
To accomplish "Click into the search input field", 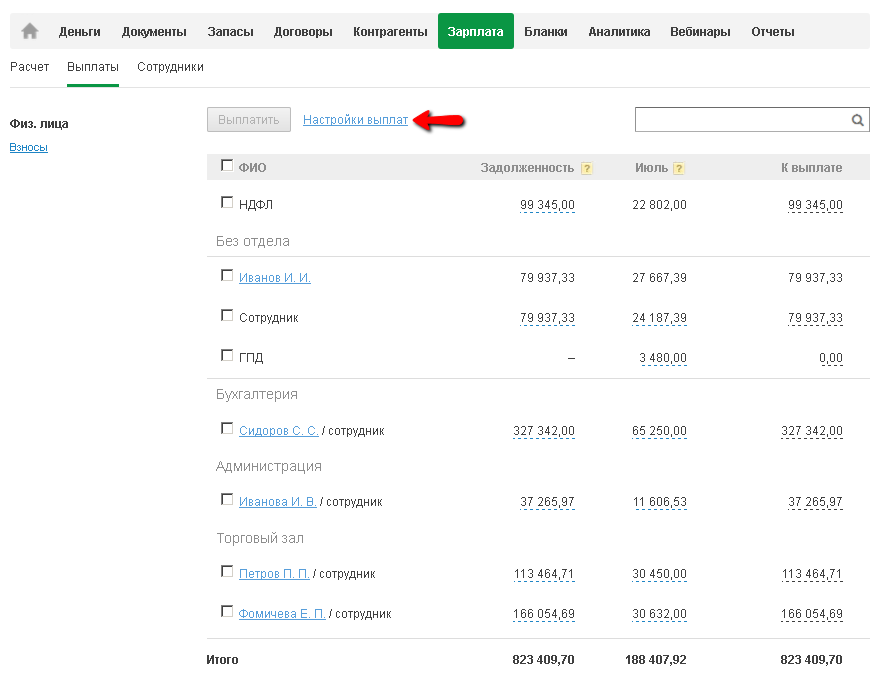I will coord(742,120).
